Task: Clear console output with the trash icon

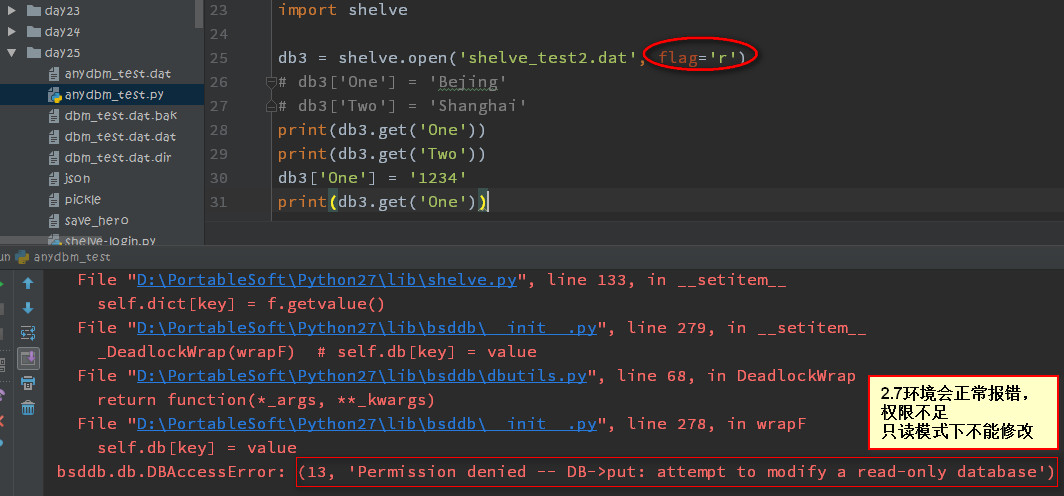Action: pyautogui.click(x=28, y=408)
